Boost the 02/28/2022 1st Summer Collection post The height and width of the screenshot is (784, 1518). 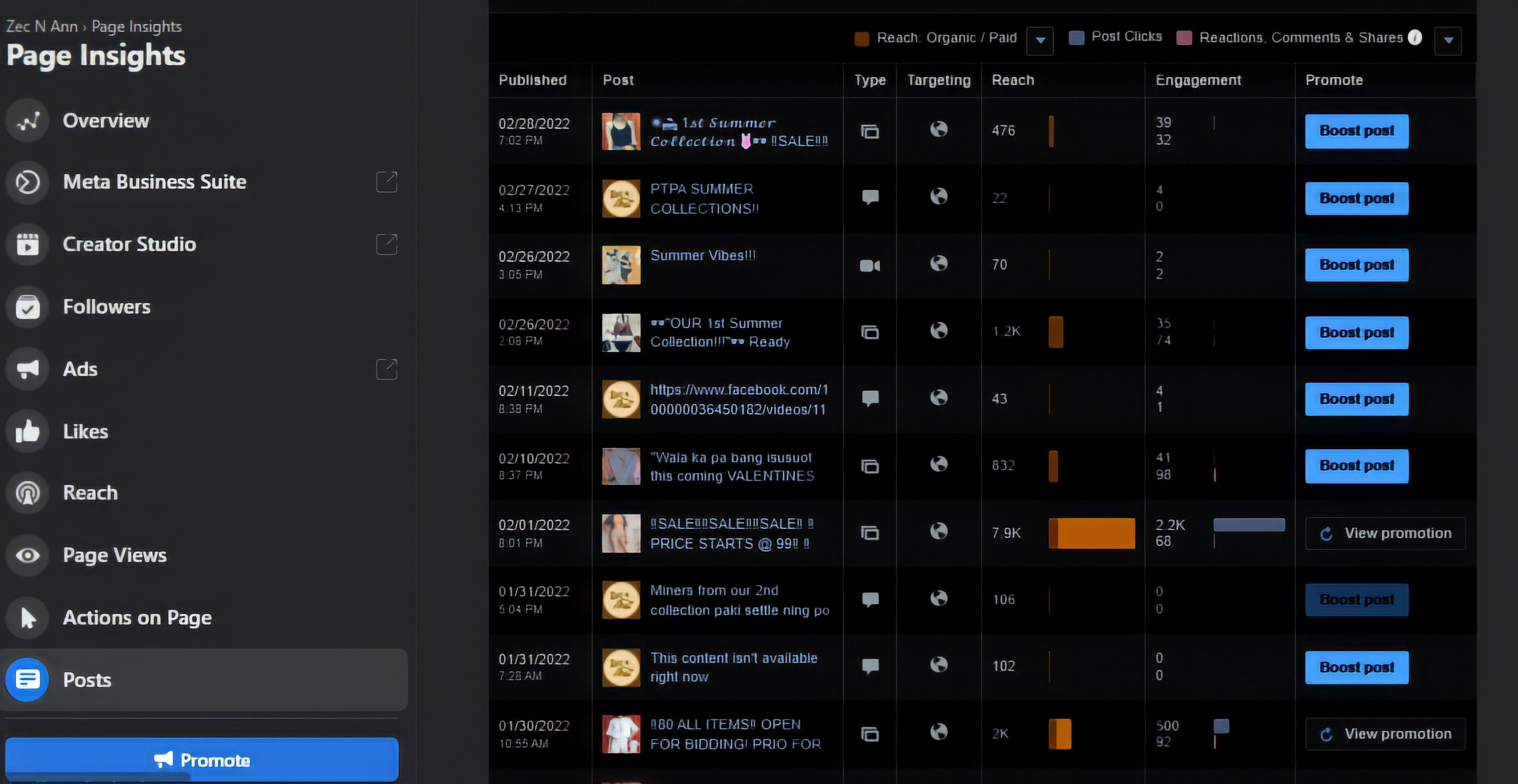coord(1356,131)
